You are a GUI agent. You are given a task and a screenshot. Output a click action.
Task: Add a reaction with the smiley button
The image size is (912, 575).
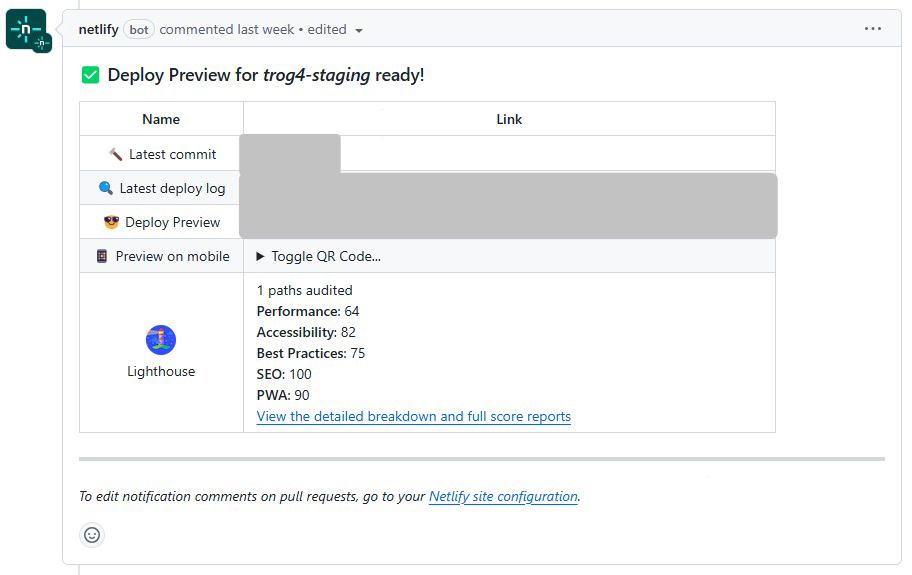[92, 535]
